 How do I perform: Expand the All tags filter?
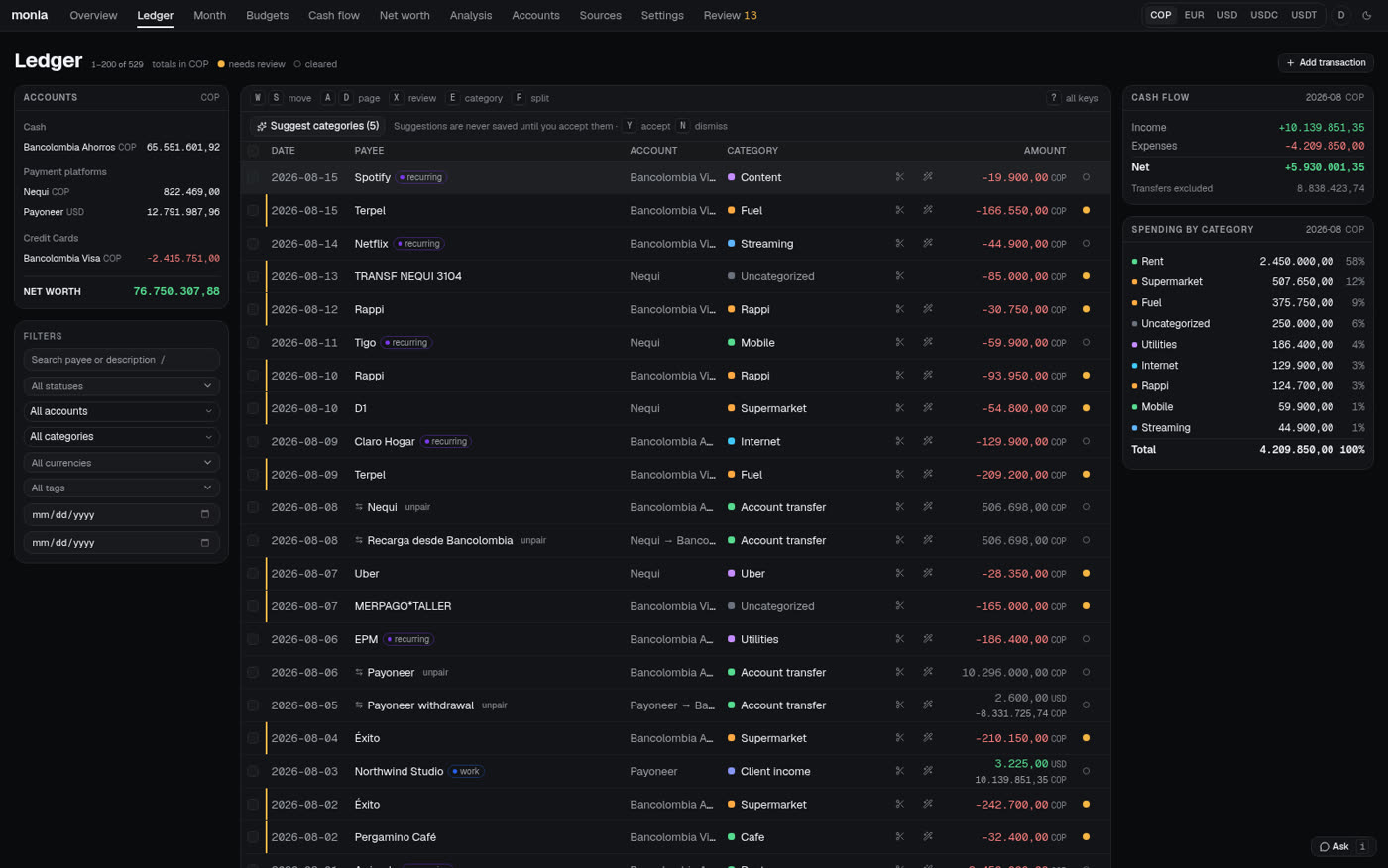[121, 488]
